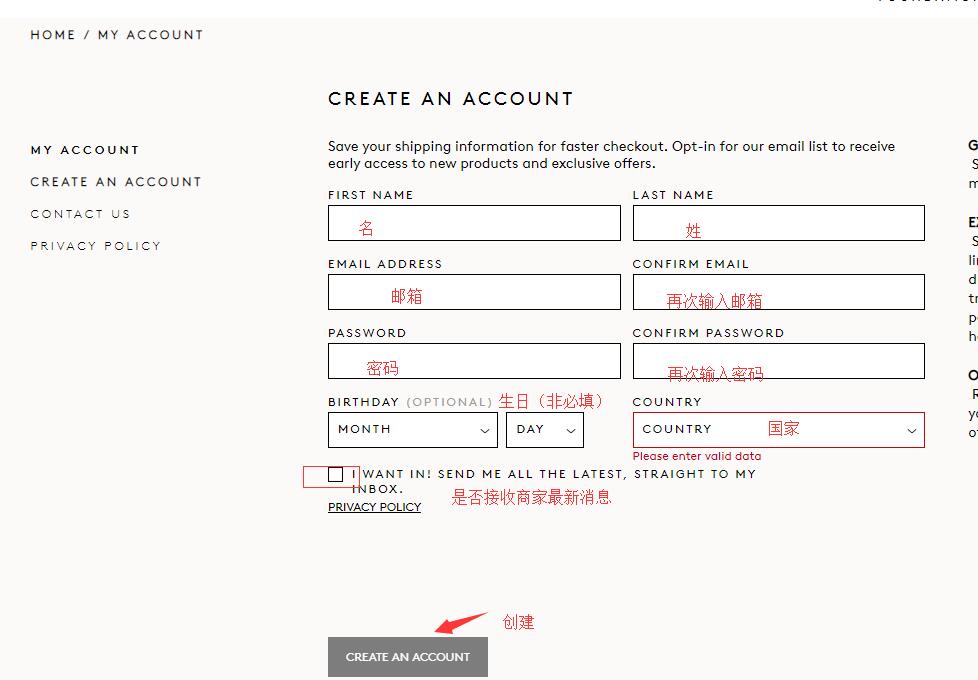Select the Password input box
The width and height of the screenshot is (978, 680).
pos(474,361)
